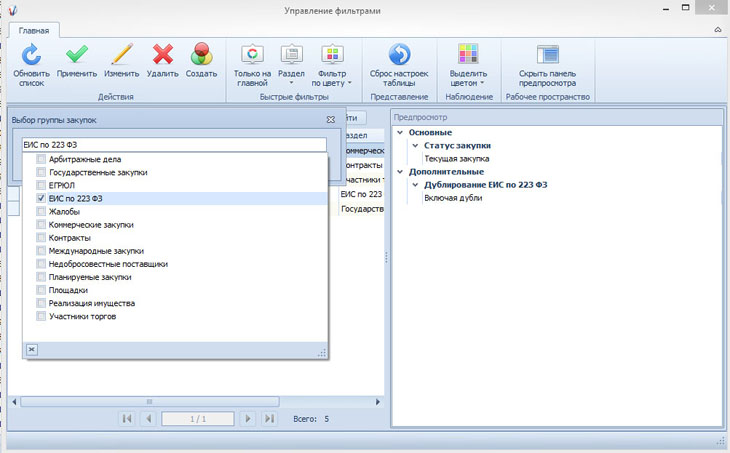
Task: Click the red Удалить cross icon
Action: click(x=162, y=55)
